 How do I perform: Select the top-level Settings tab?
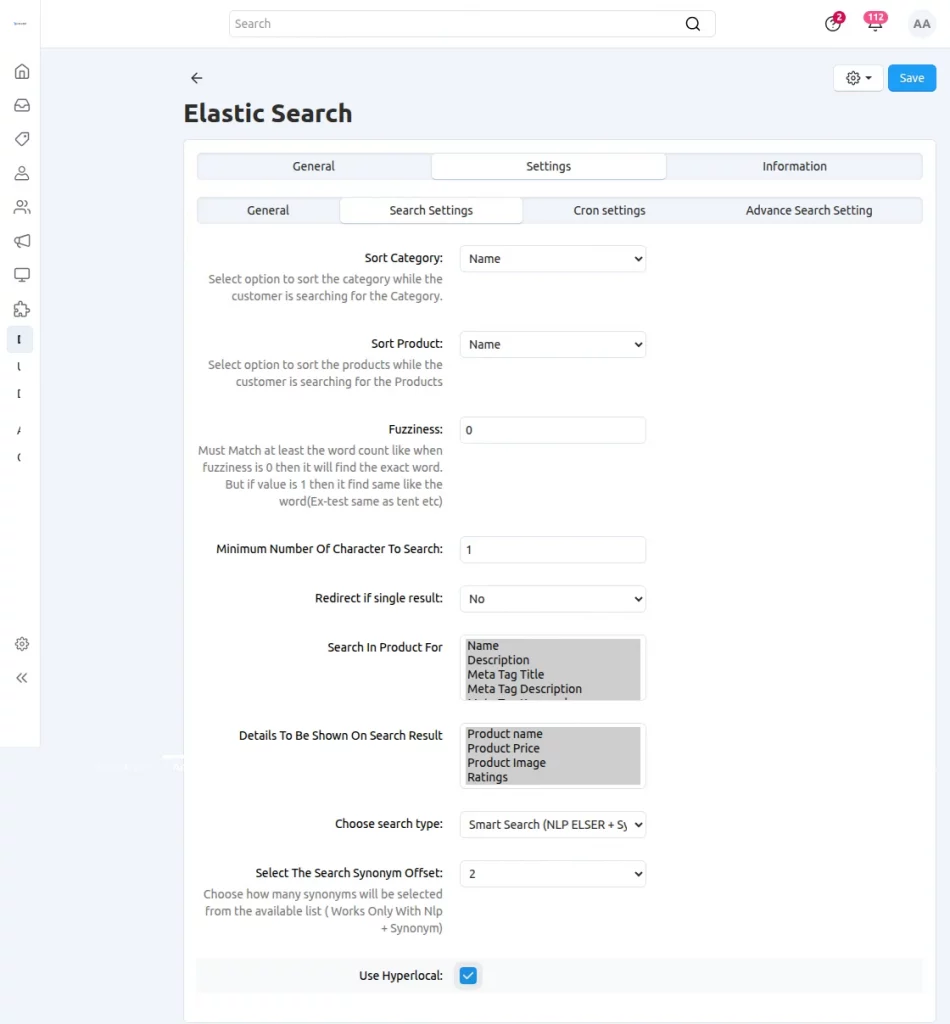coord(548,167)
